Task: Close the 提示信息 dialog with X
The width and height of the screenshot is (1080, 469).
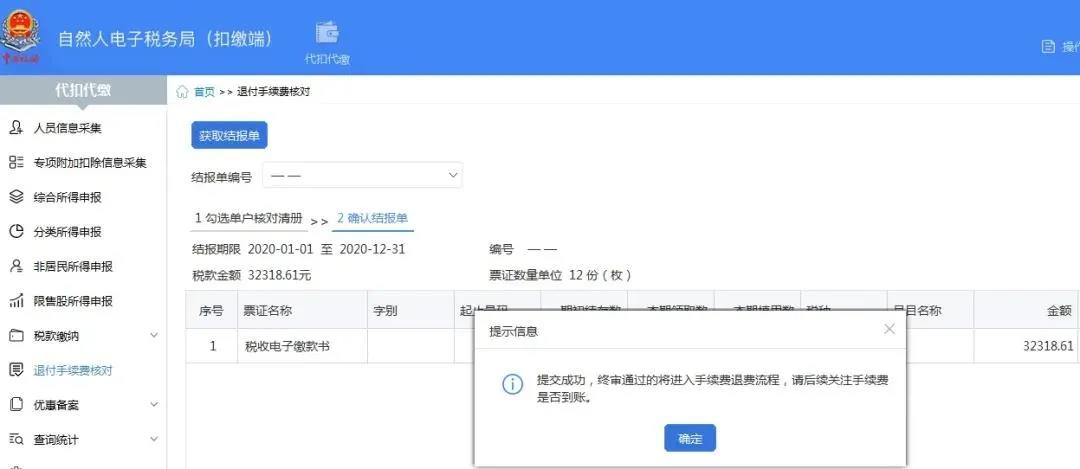Action: tap(889, 329)
